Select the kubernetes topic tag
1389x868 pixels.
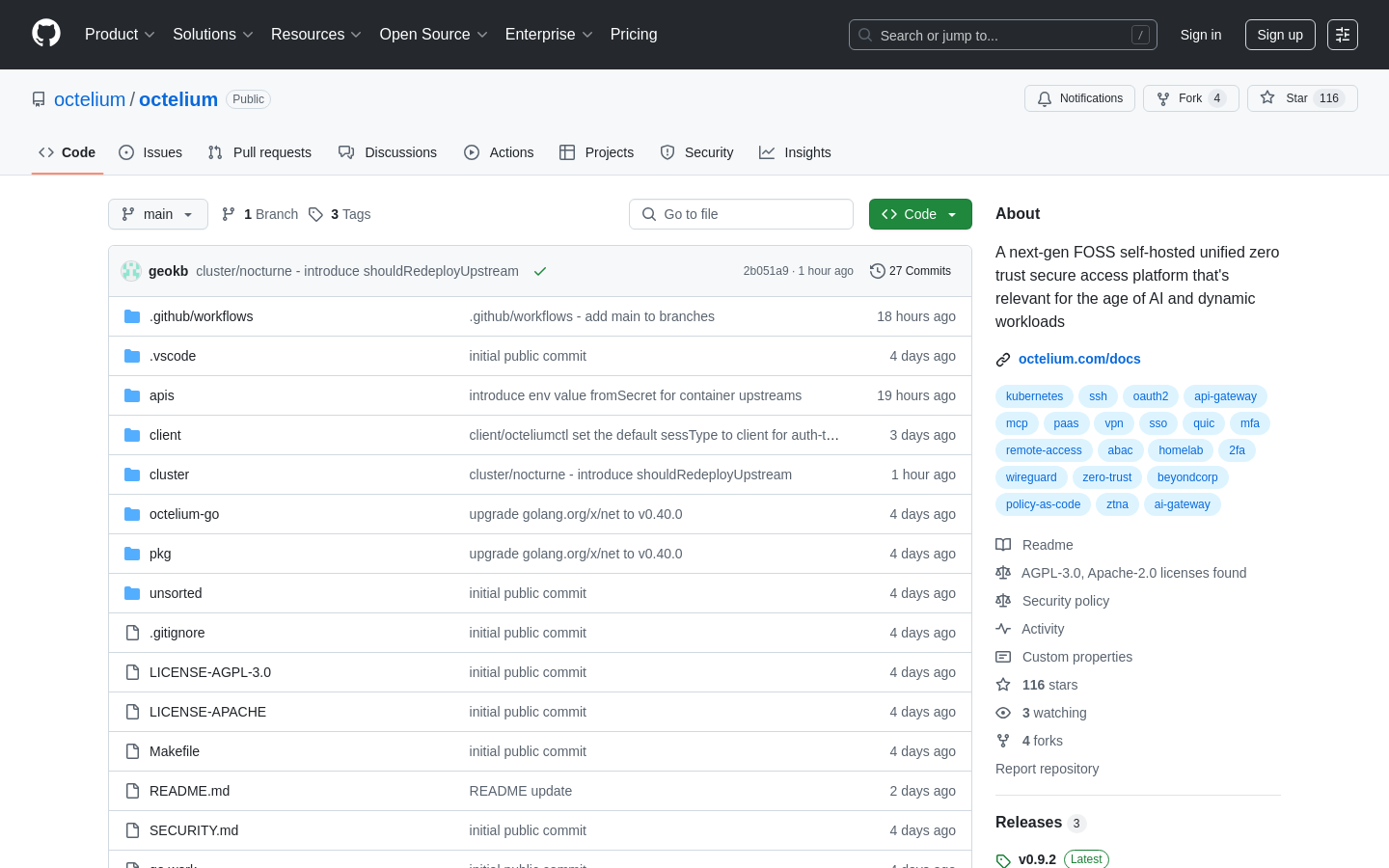point(1034,396)
